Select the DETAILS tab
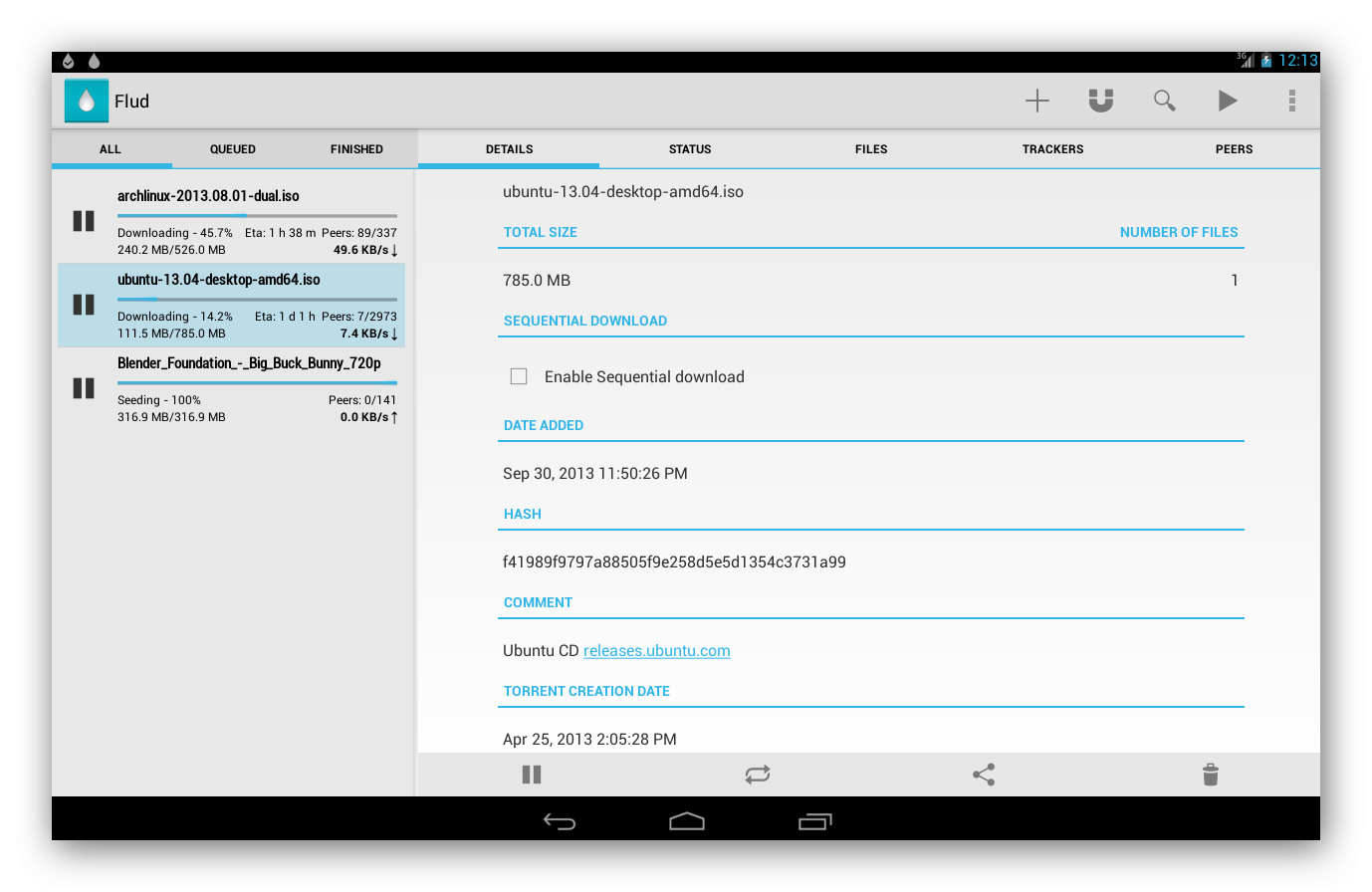Image resolution: width=1372 pixels, height=892 pixels. point(510,149)
